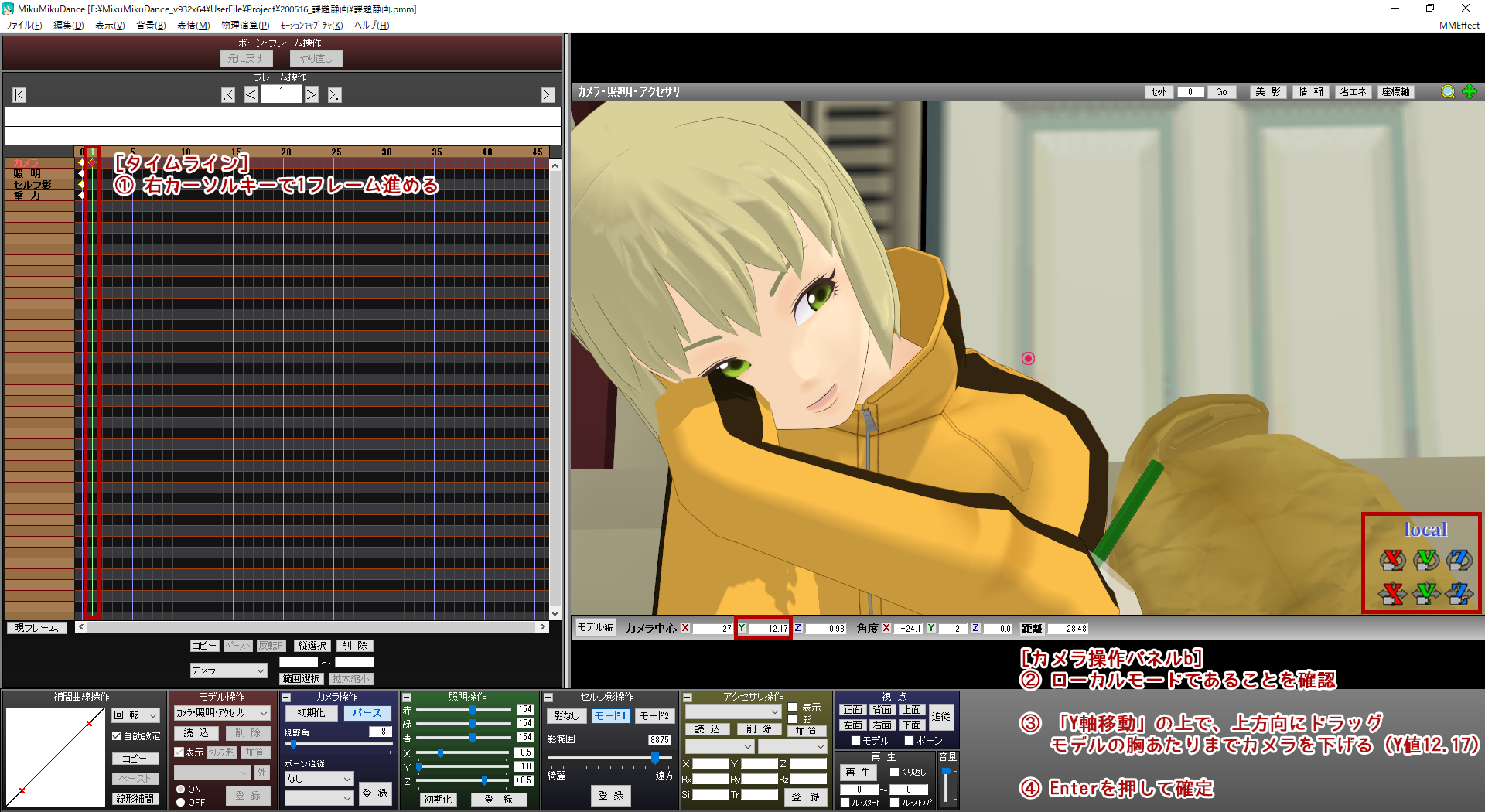This screenshot has height=812, width=1485.
Task: Open the カメラ・照明・アクセサリ model dropdown
Action: pyautogui.click(x=221, y=713)
